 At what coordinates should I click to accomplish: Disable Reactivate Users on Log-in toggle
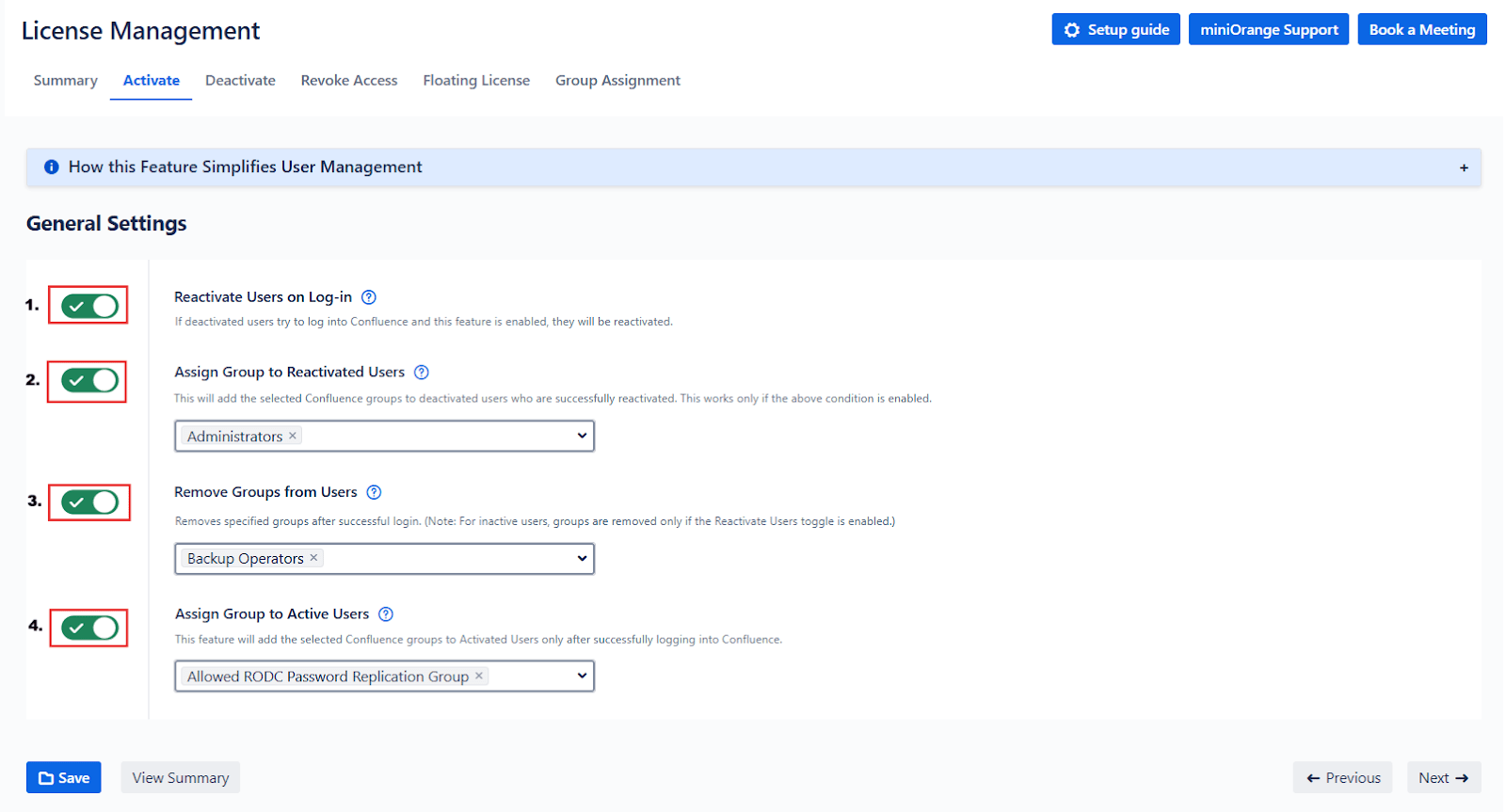89,306
